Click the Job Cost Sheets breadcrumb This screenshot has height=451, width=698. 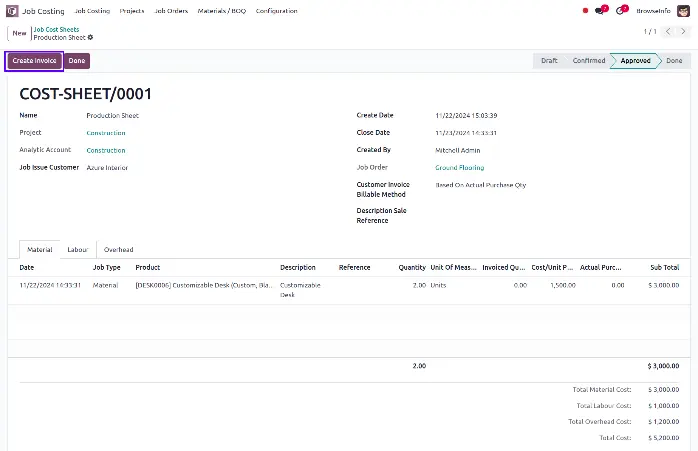[56, 29]
